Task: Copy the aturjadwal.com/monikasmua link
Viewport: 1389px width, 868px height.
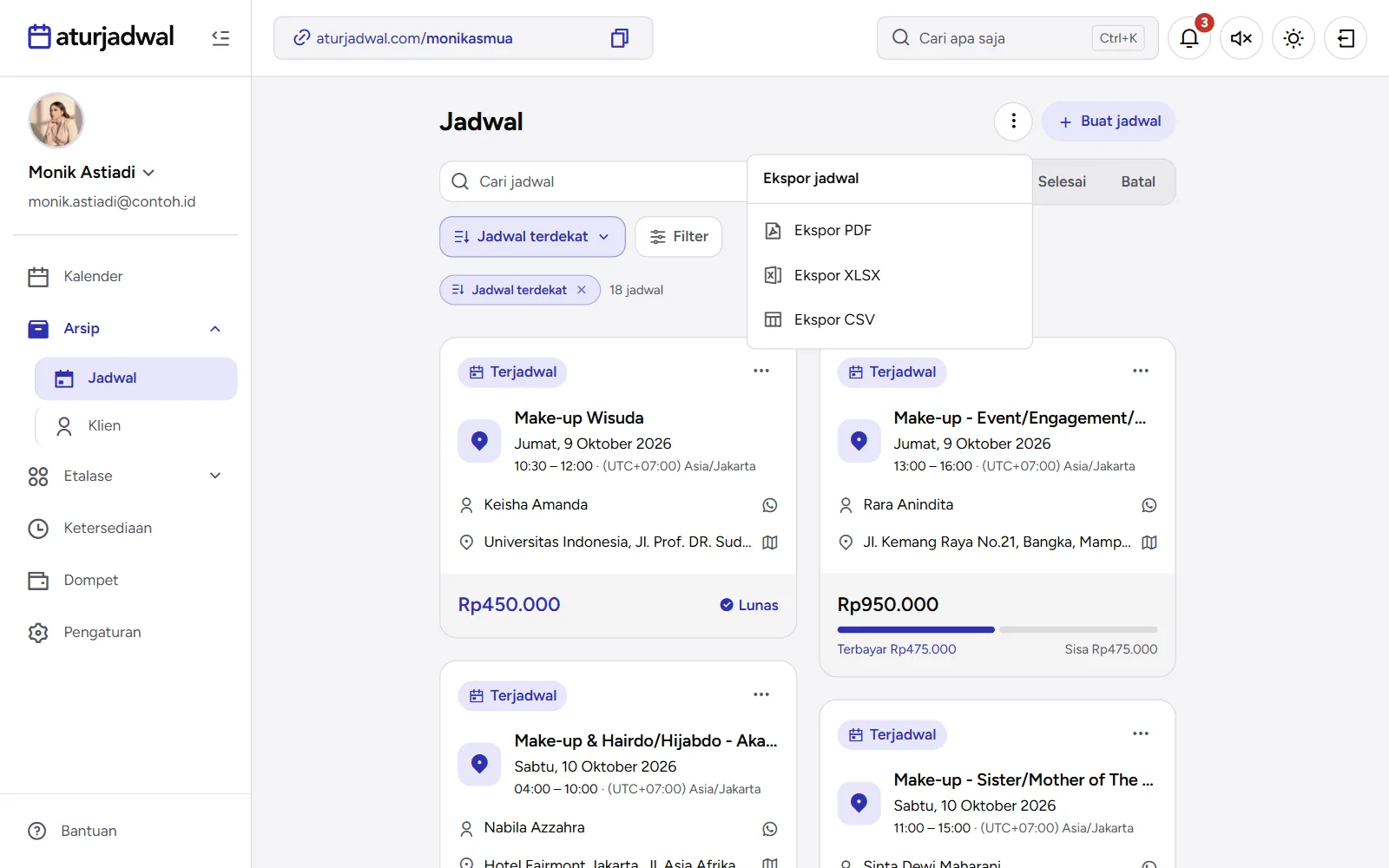Action: coord(619,38)
